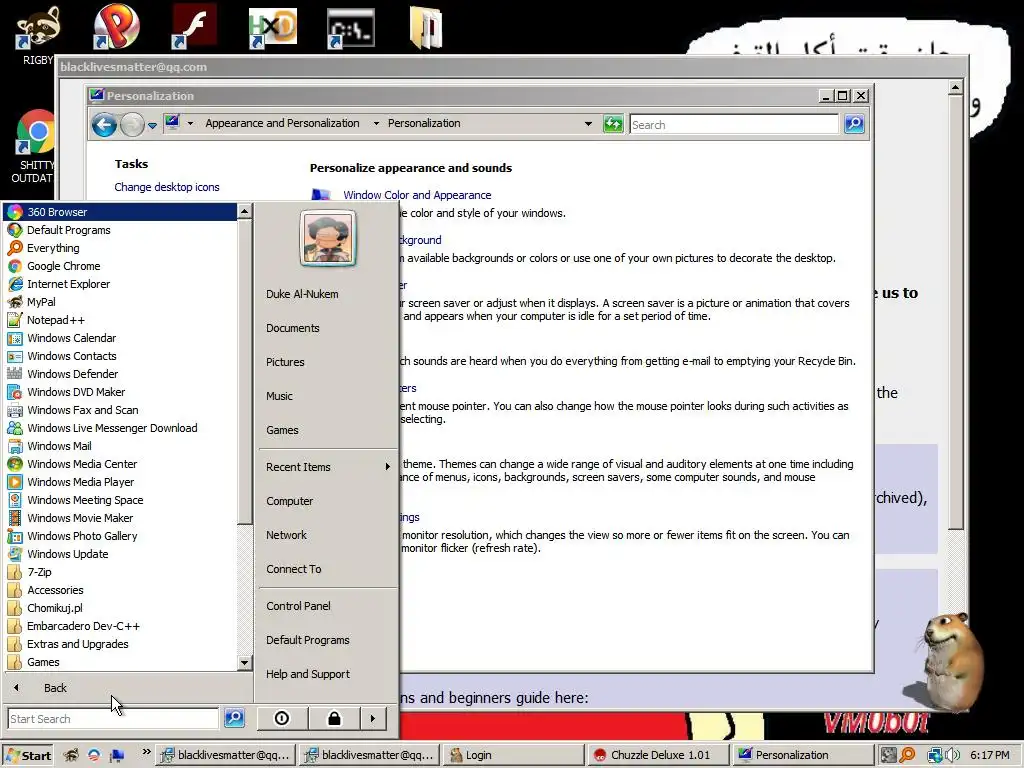Open shutdown options arrow next to lock

click(373, 718)
